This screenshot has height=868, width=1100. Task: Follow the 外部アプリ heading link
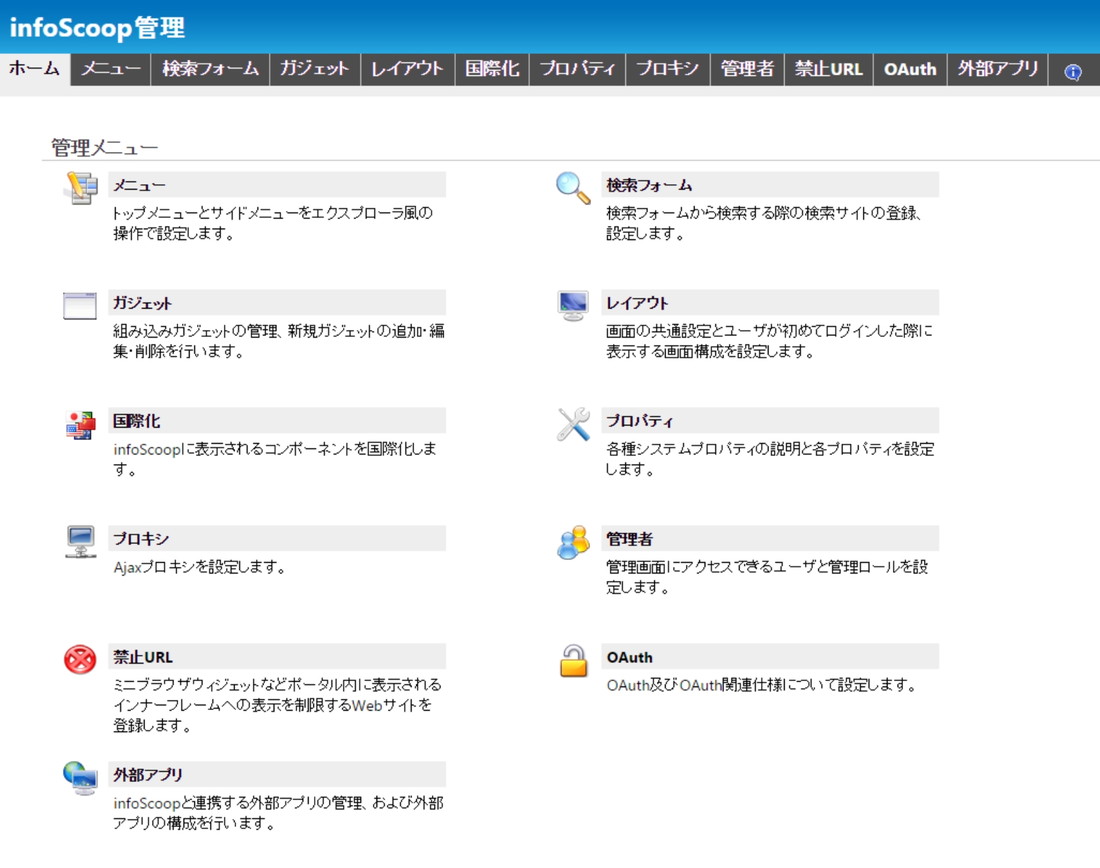[148, 775]
